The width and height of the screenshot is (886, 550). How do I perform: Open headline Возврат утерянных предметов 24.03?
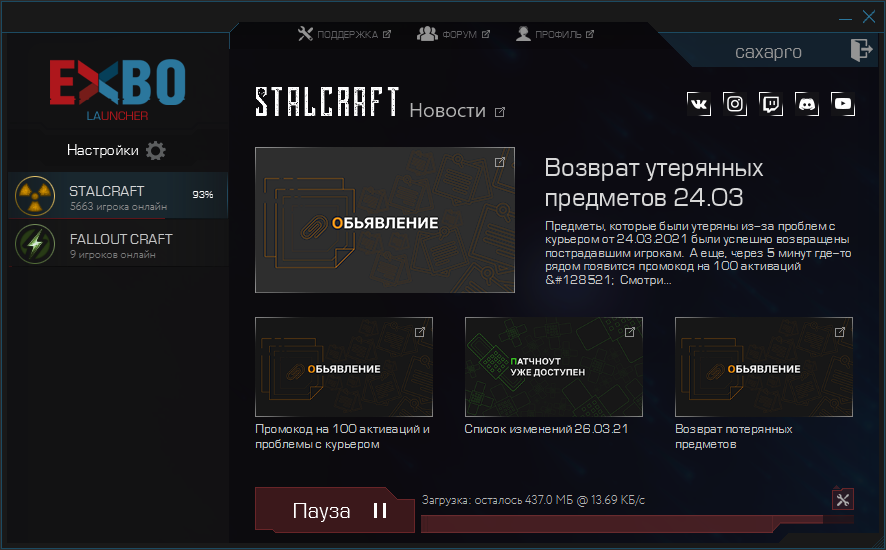point(654,183)
